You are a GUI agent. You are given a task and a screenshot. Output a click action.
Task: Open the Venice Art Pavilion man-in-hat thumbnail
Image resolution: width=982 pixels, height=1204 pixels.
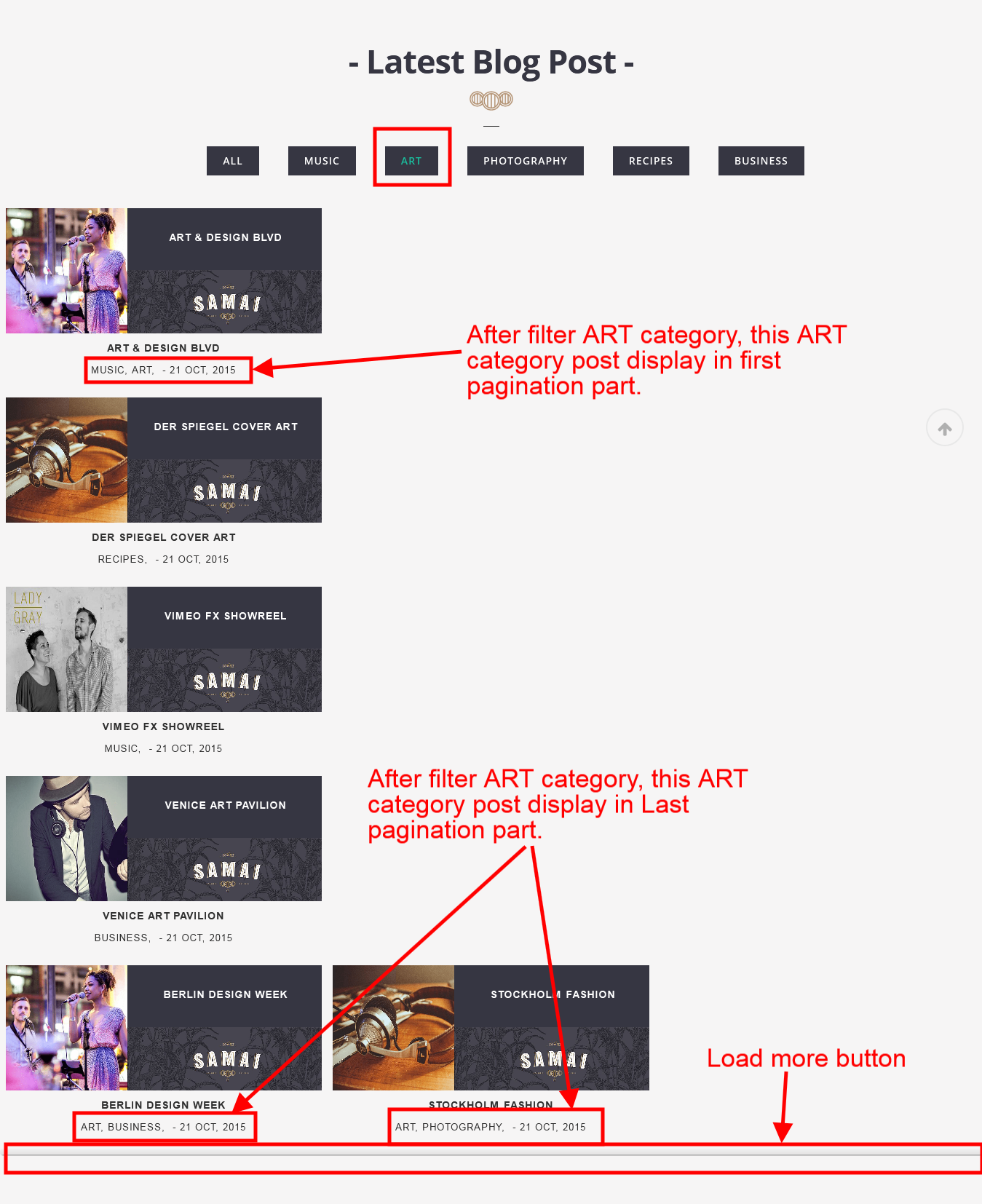pyautogui.click(x=66, y=839)
